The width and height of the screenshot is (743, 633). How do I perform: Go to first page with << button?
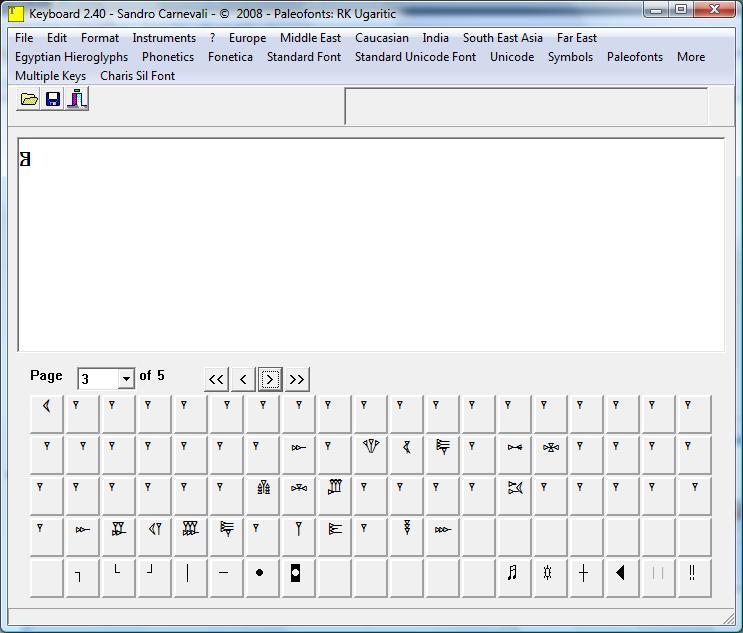coord(216,379)
